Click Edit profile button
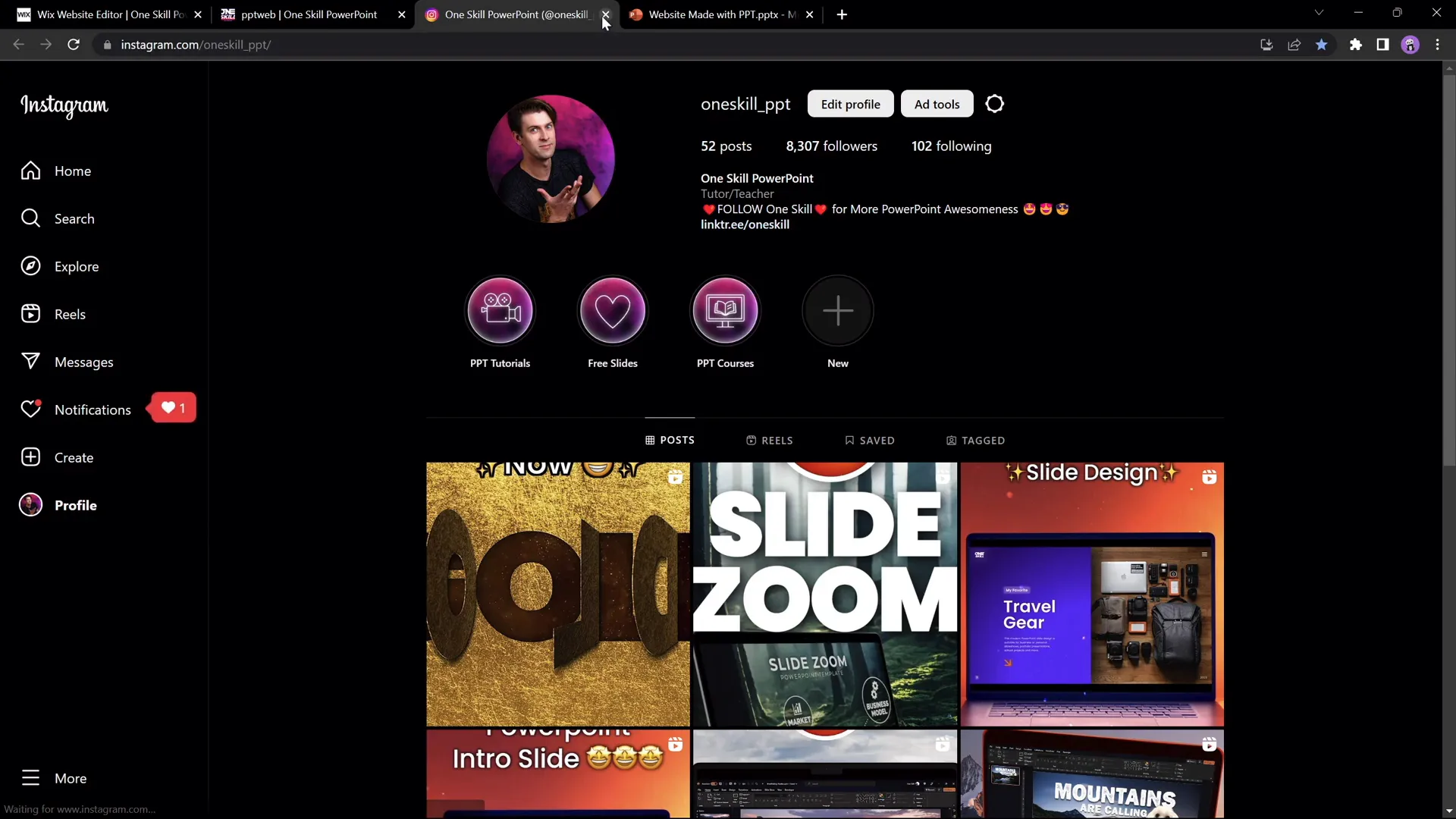 click(x=850, y=104)
